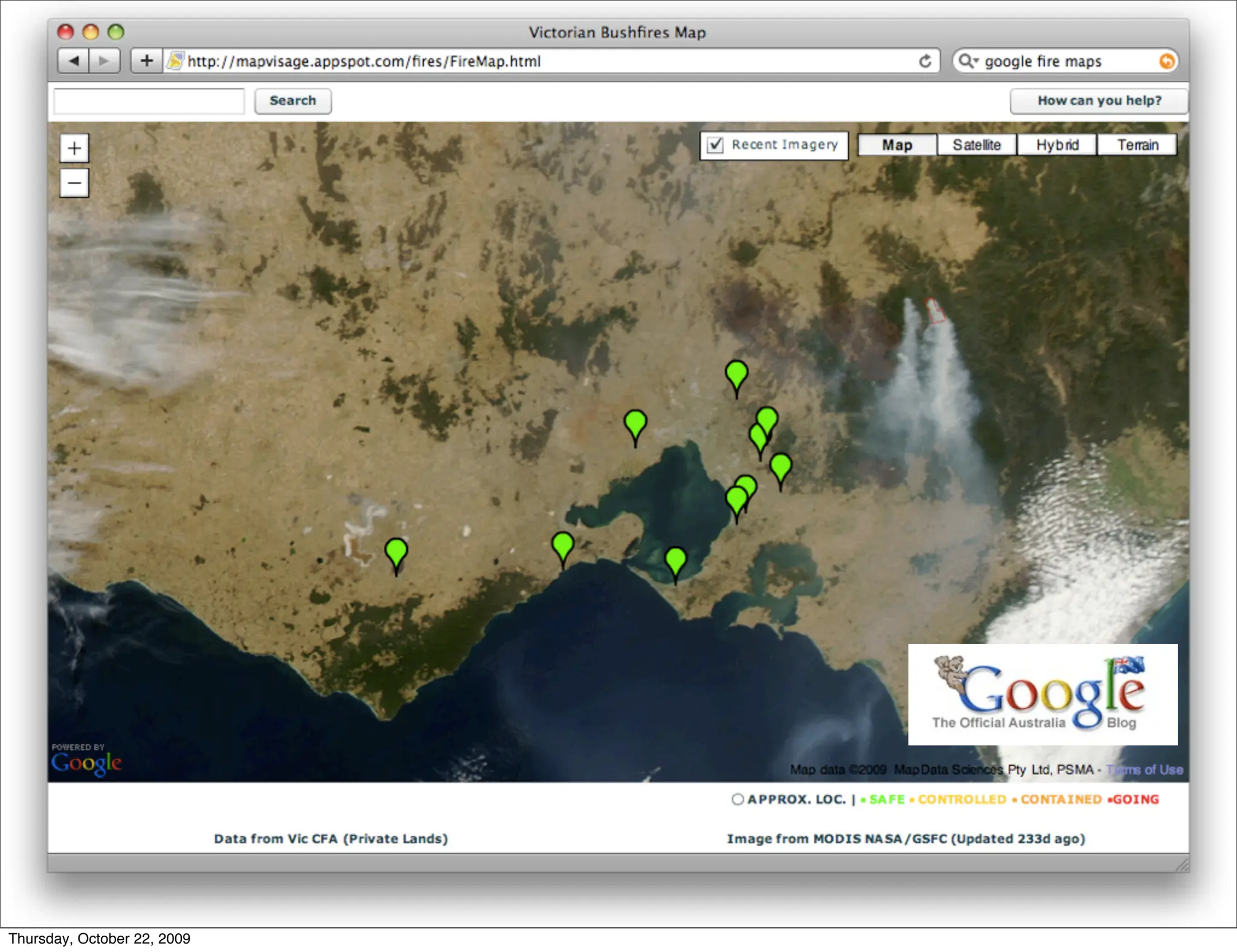This screenshot has width=1237, height=952.
Task: Click the add bookmark plus button
Action: (x=147, y=61)
